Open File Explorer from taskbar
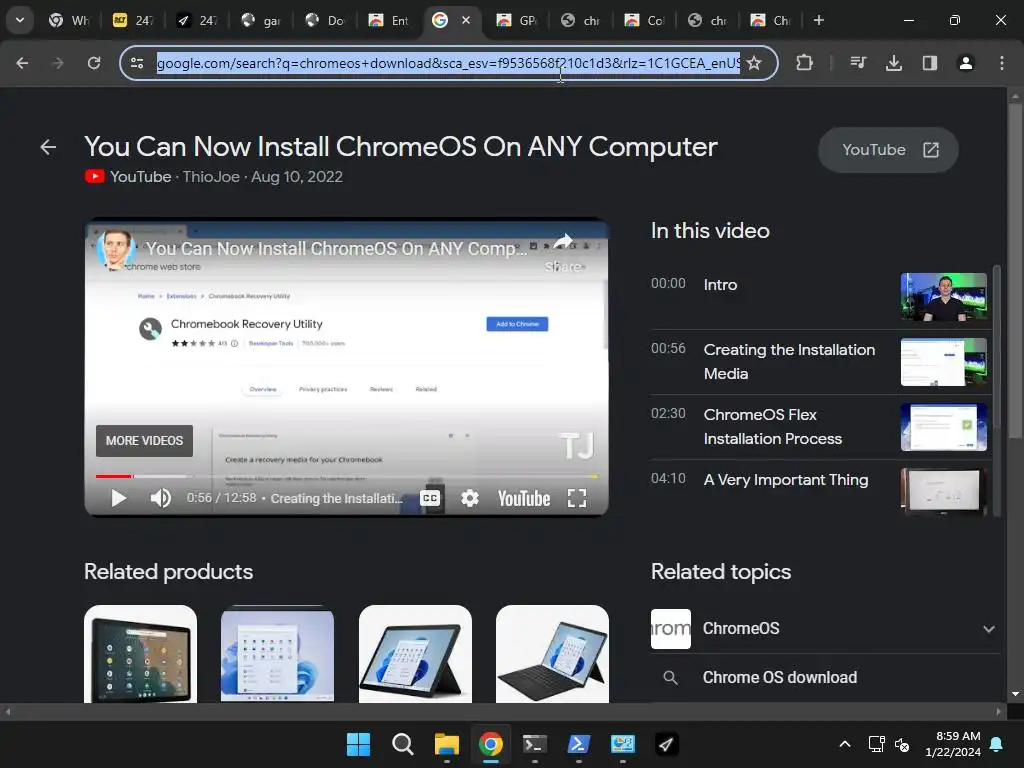The image size is (1024, 768). (x=447, y=744)
